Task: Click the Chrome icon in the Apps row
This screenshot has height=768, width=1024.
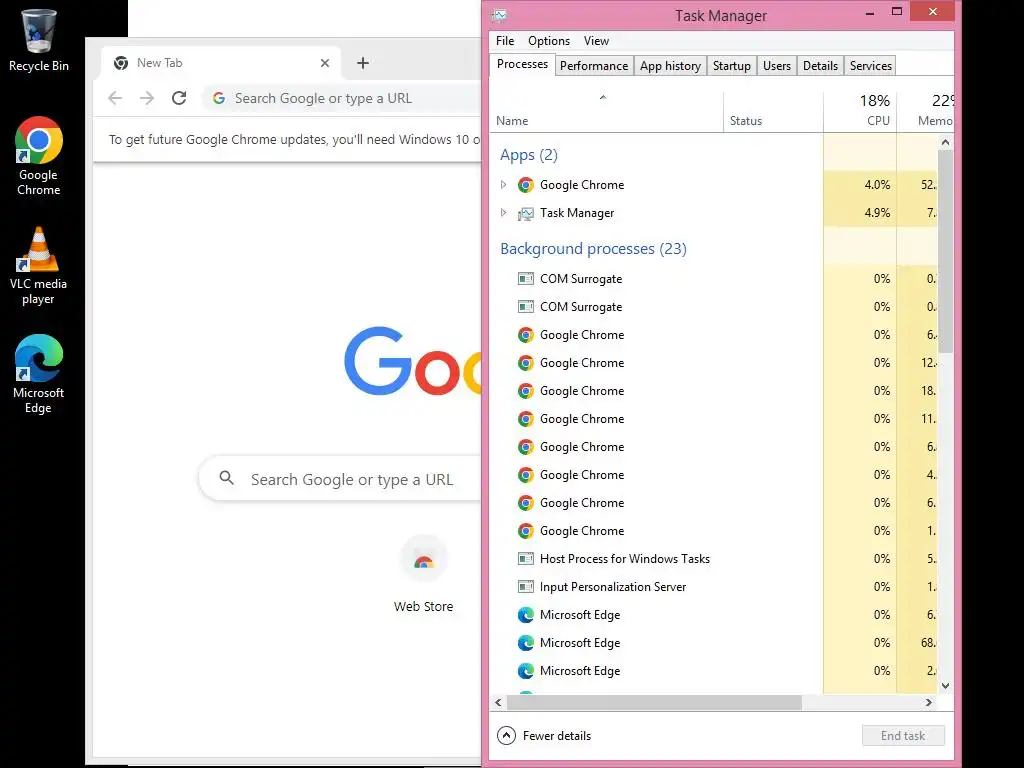Action: point(526,185)
